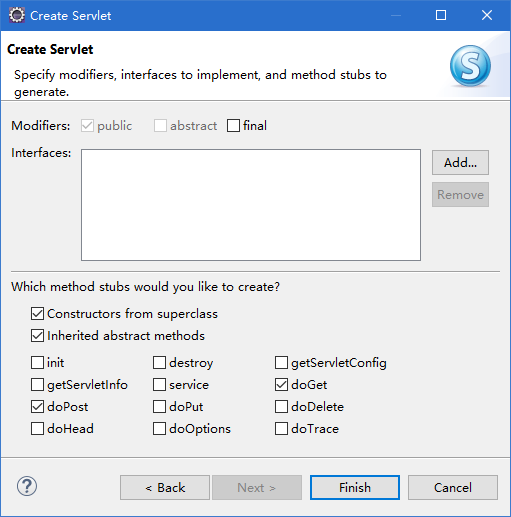
Task: Tick the getServletConfig checkbox
Action: tap(281, 363)
